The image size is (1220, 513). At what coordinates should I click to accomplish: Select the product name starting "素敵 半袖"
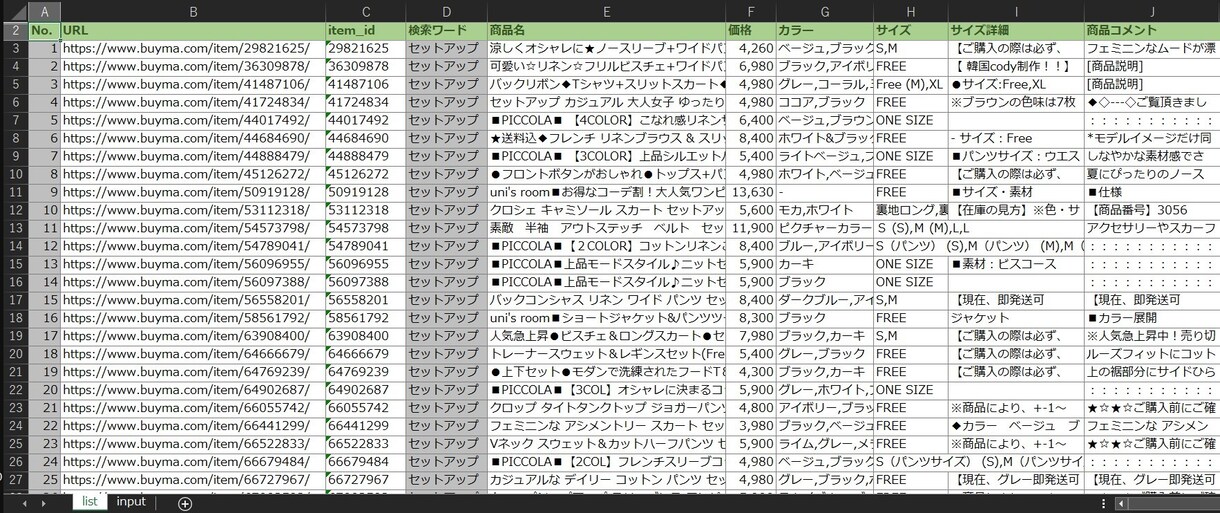click(x=606, y=228)
